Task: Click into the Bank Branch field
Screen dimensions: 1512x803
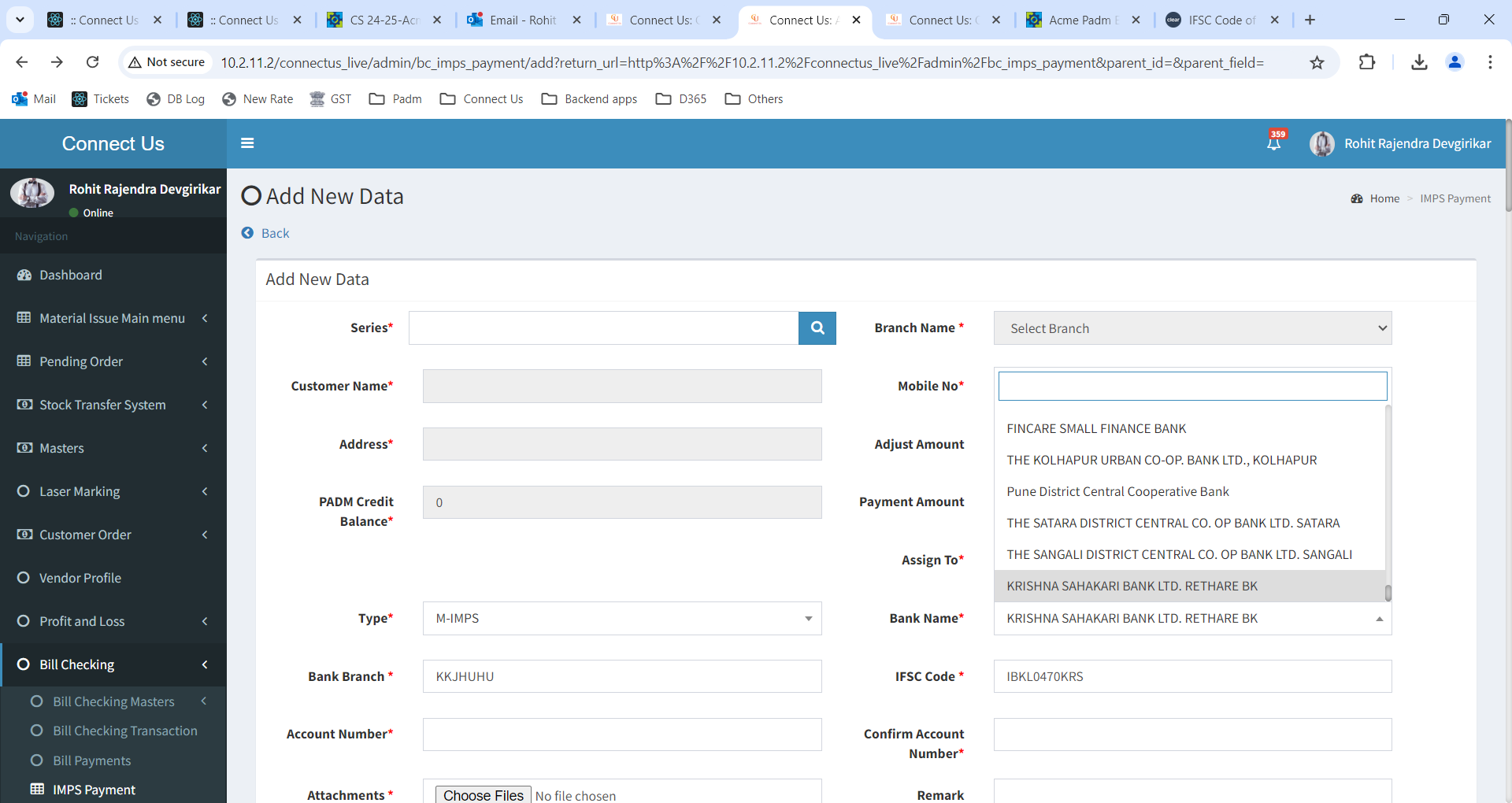Action: click(622, 676)
